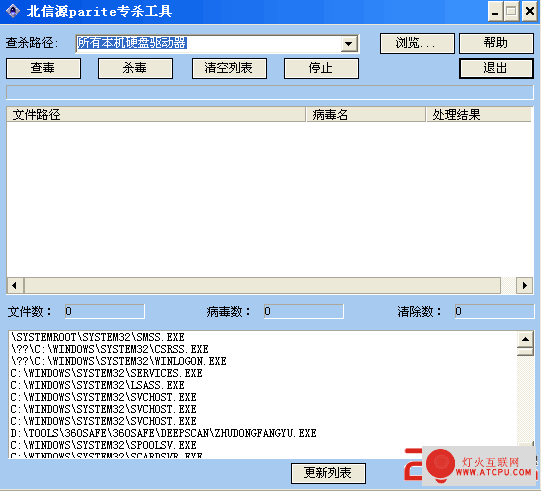Screen dimensions: 541x491
Task: Click right arrow of horizontal scrollbar
Action: (x=524, y=286)
